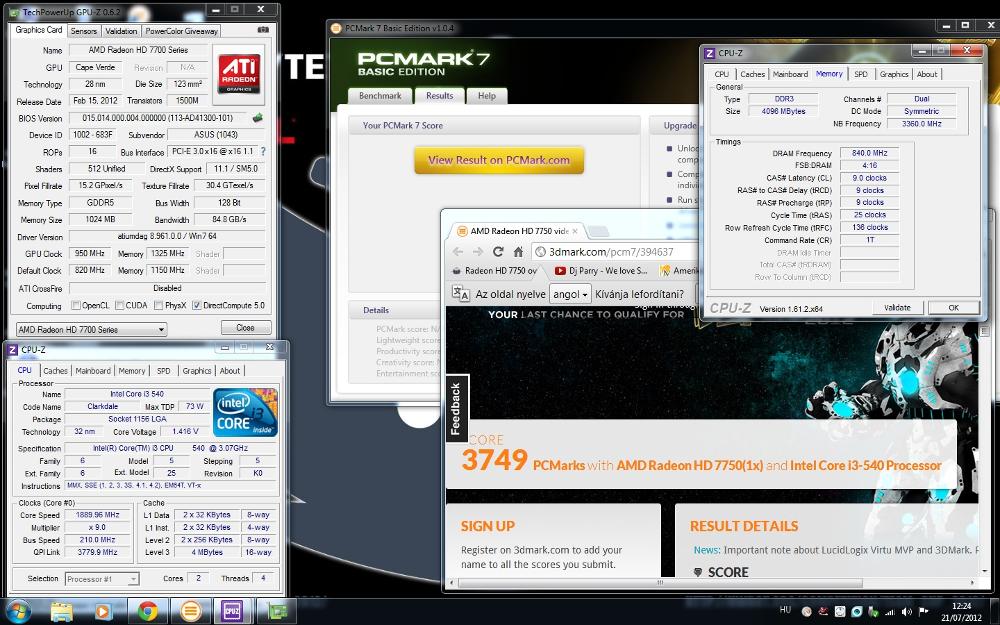Toggle the OpenCL checkbox in GPU-Z

tap(76, 305)
